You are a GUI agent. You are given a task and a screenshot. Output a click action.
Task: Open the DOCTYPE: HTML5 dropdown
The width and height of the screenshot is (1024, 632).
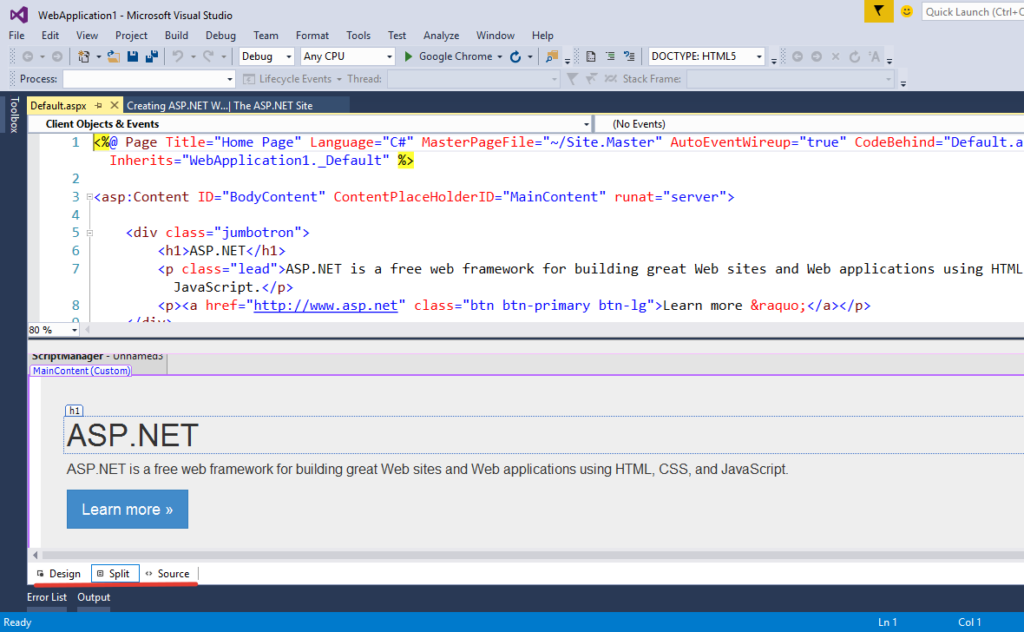pos(705,56)
